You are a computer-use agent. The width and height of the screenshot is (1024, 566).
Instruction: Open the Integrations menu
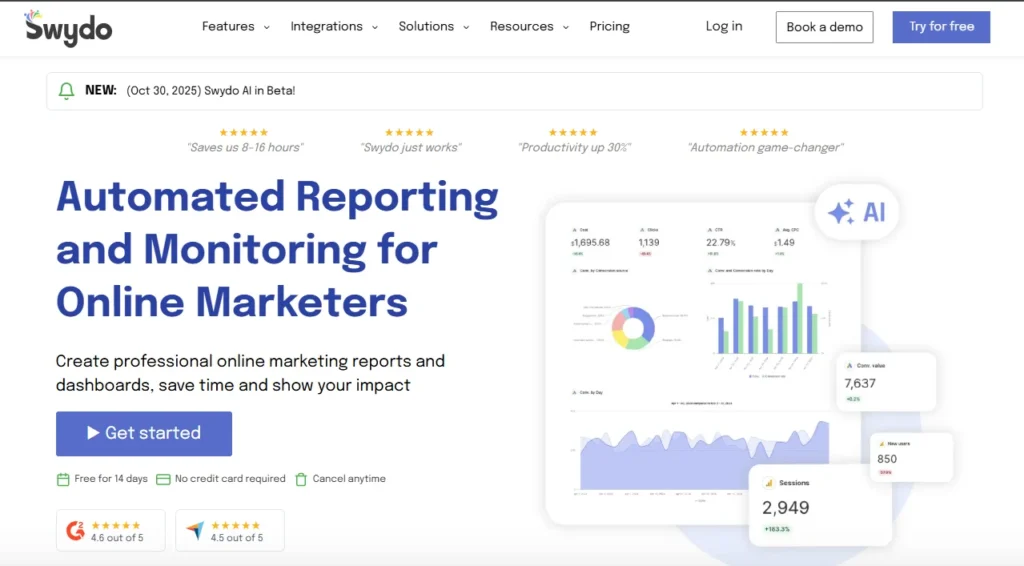326,26
